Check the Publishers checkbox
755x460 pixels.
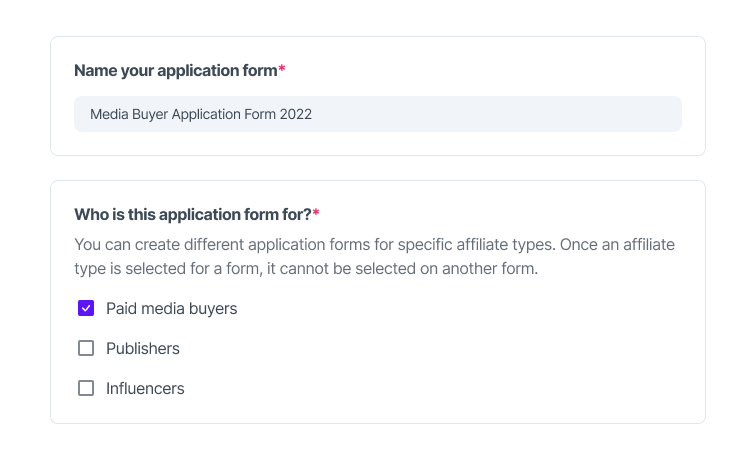click(x=86, y=348)
